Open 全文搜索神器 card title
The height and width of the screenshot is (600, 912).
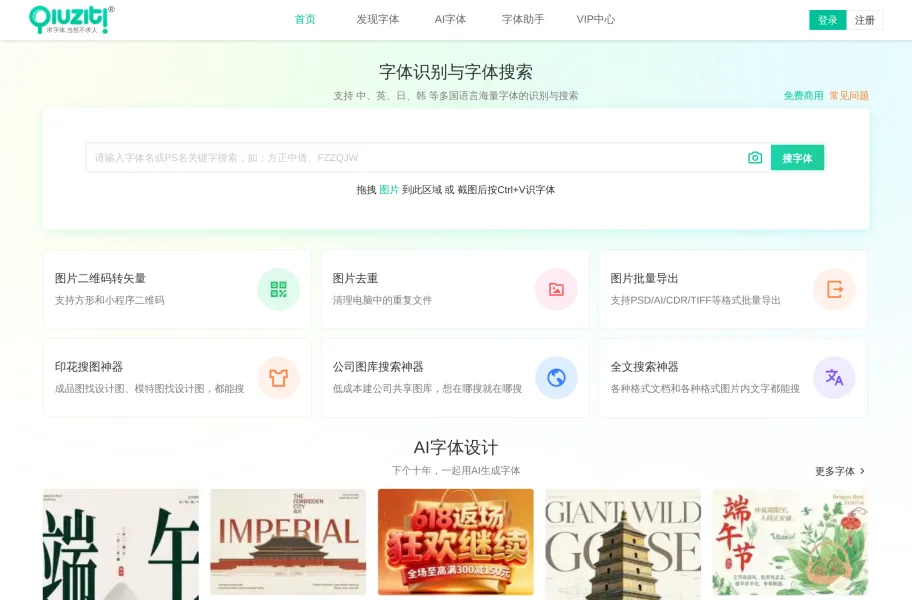point(644,367)
